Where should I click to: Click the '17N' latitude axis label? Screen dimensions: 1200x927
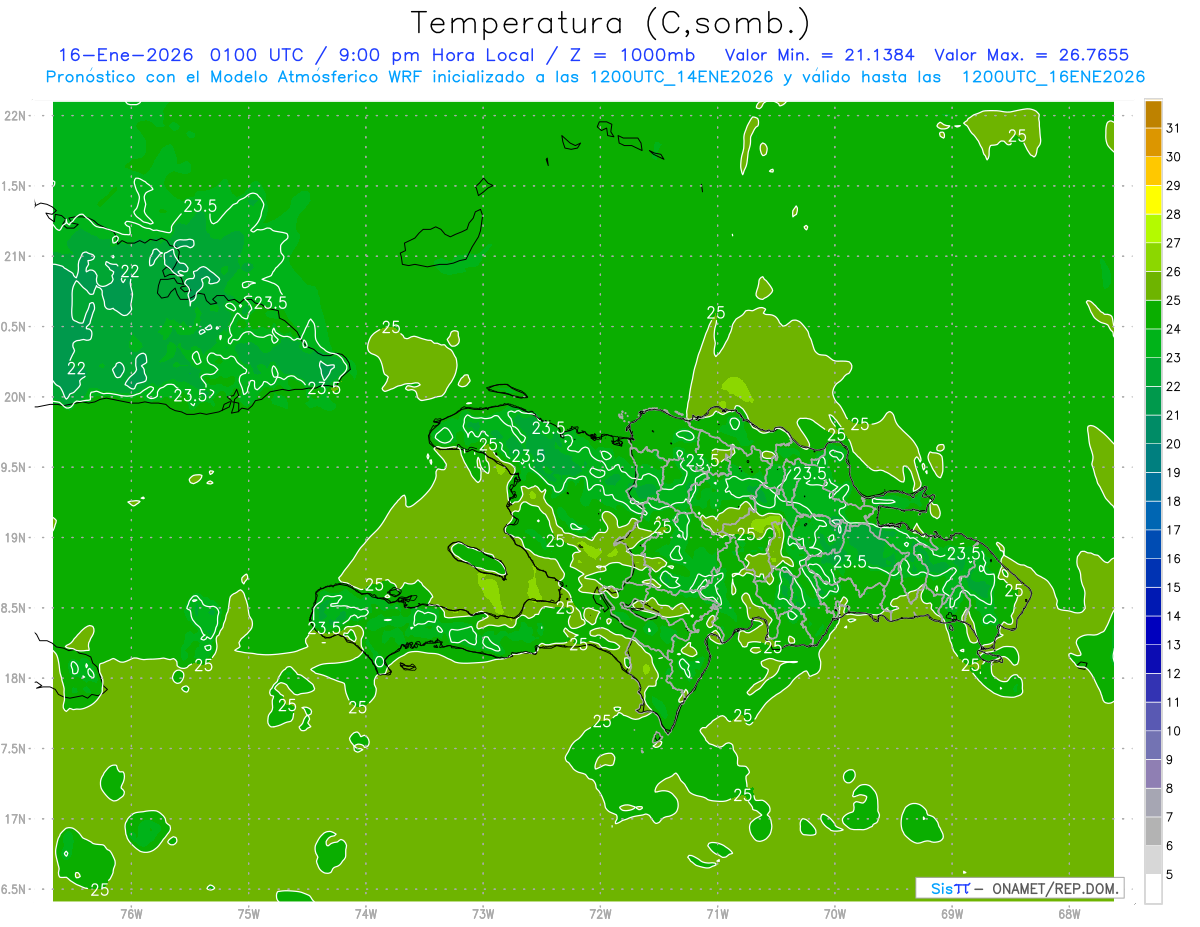[x=17, y=819]
